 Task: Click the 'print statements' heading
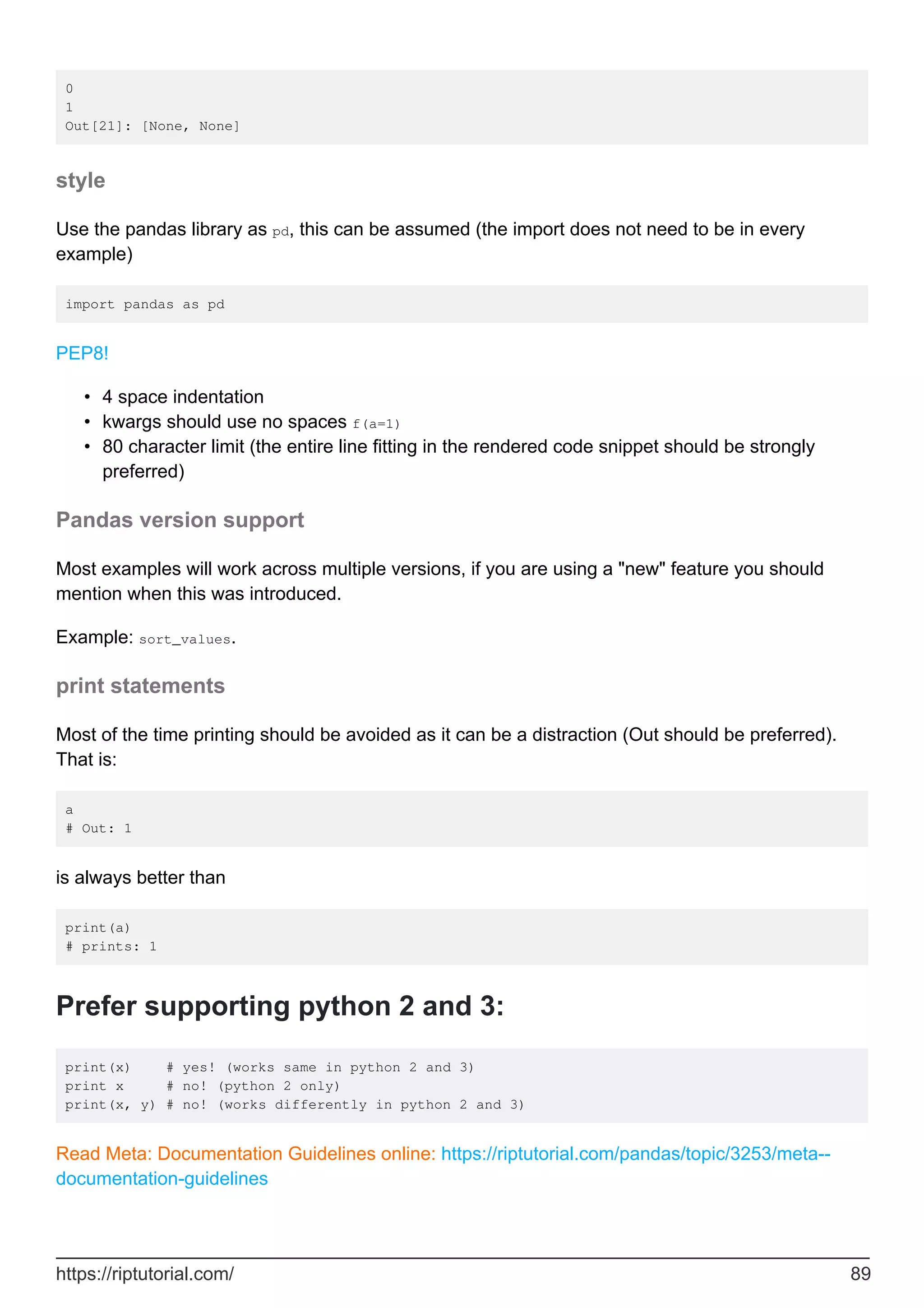point(140,686)
